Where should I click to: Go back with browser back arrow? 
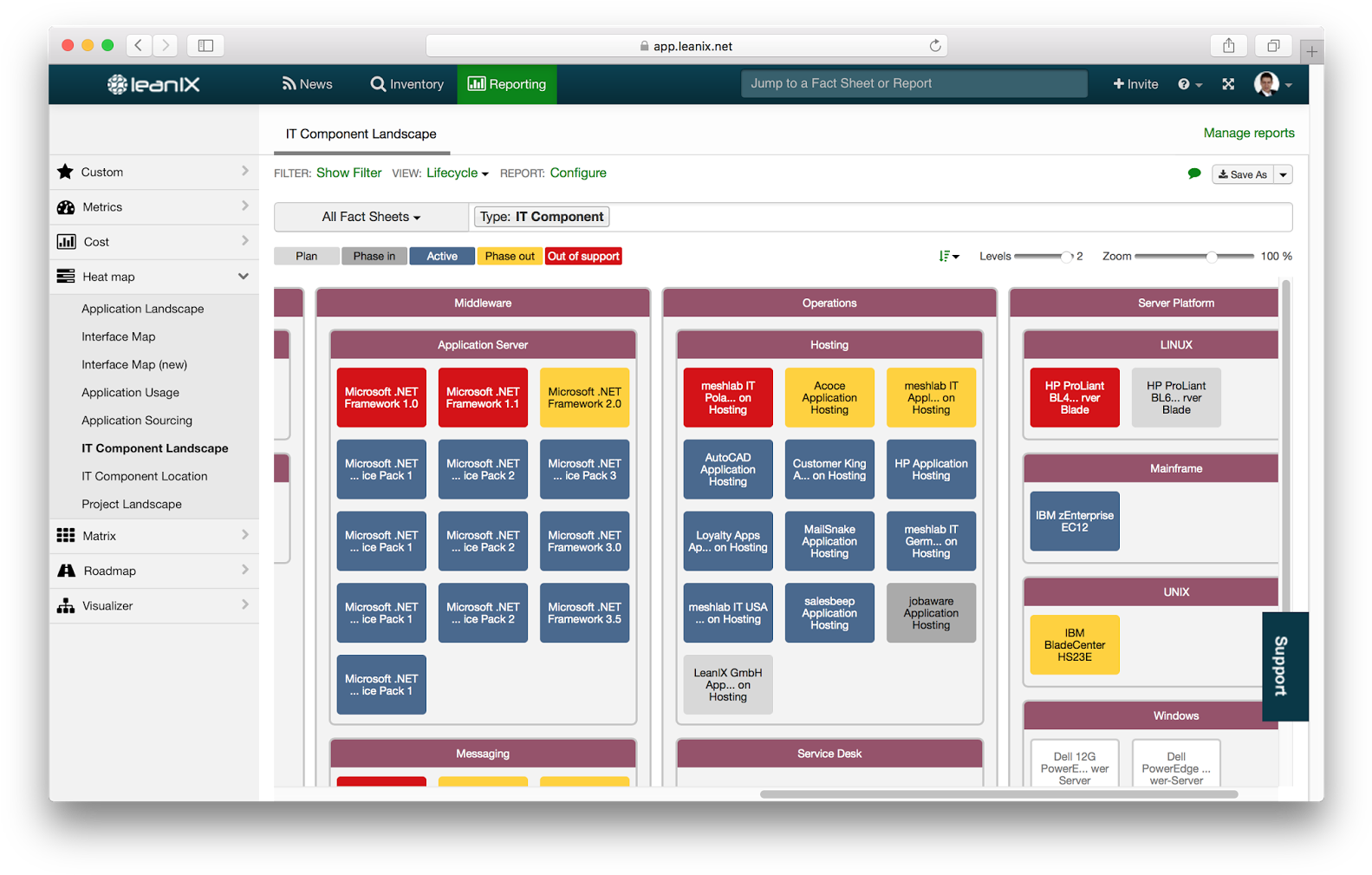tap(139, 45)
